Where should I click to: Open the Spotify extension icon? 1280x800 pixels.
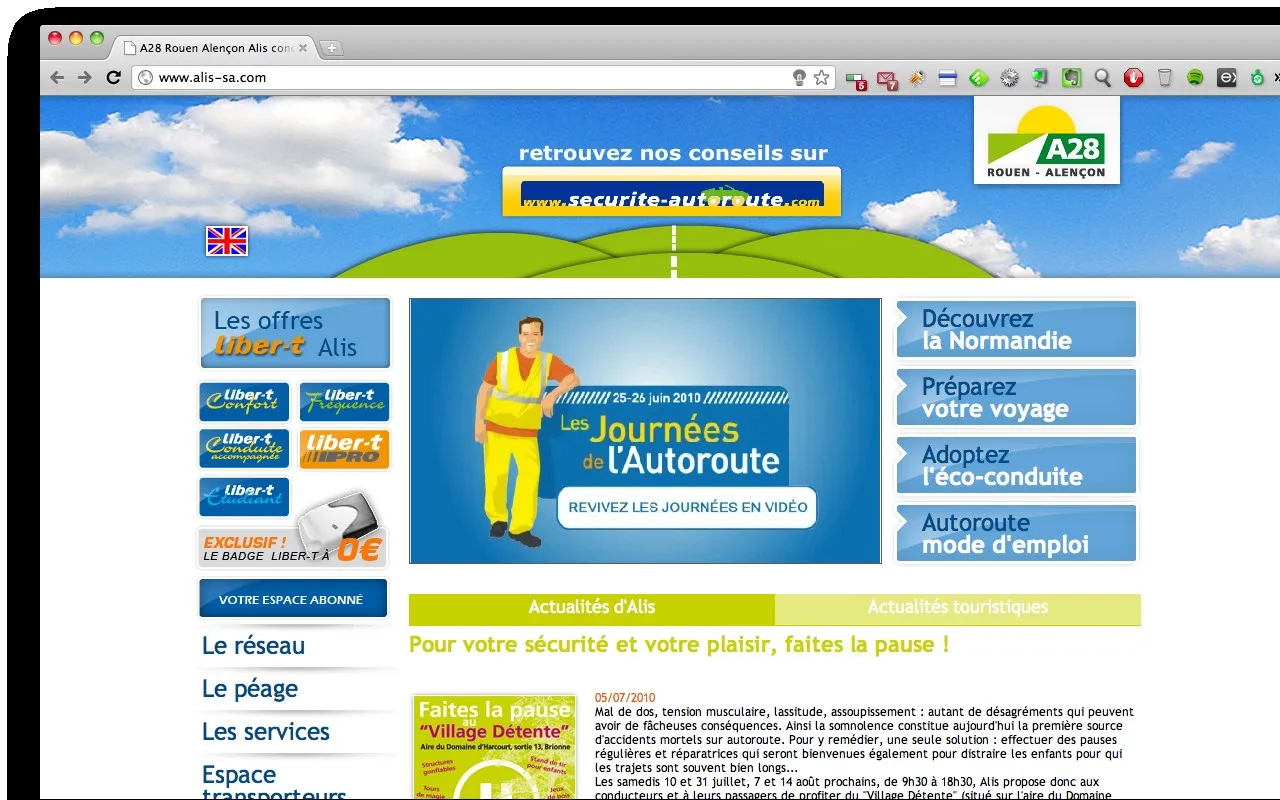(x=1195, y=77)
